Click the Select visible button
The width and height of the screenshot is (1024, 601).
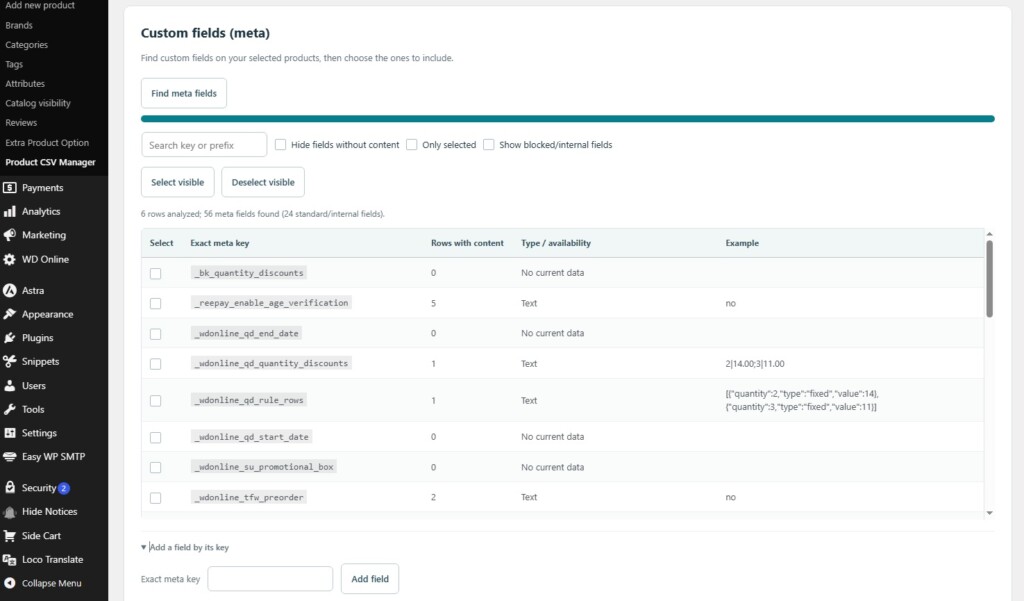click(178, 182)
